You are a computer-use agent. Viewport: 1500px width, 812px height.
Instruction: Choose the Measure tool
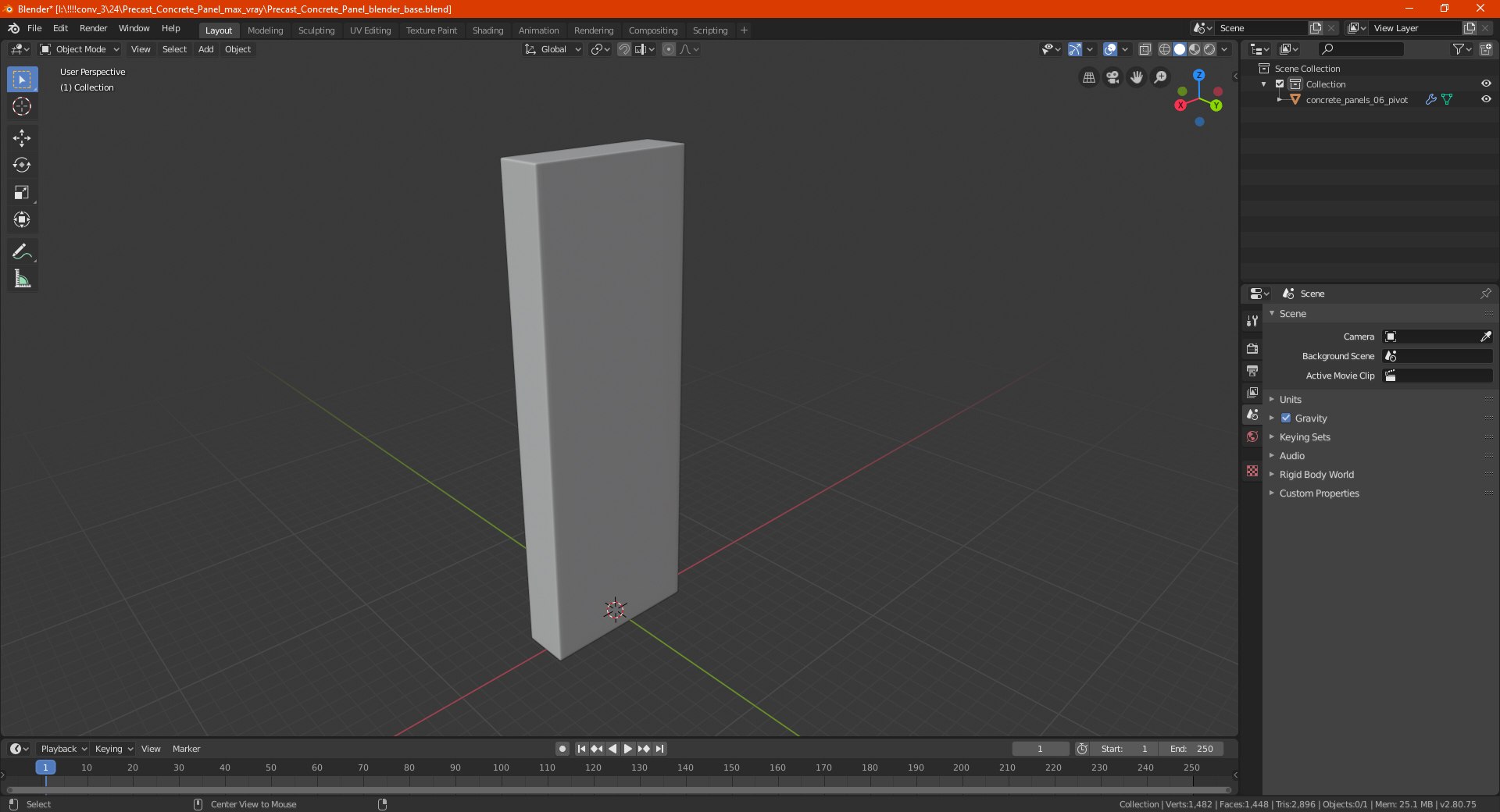(x=22, y=279)
